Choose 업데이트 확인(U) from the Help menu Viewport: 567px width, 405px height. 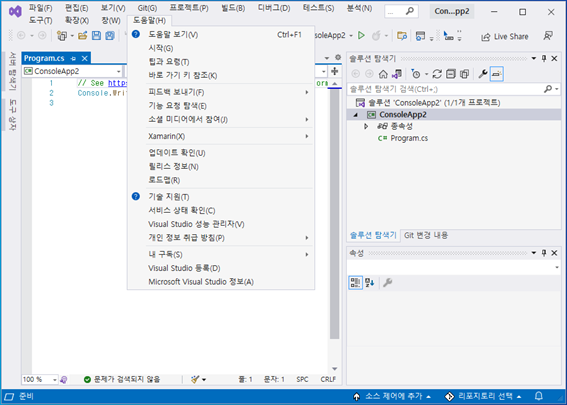click(x=221, y=153)
